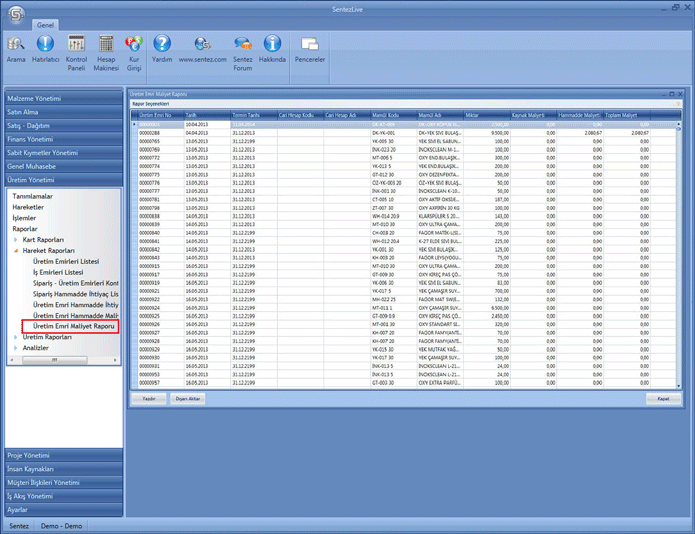Open Sipariş - Üretim Emirleri Kont report

[76, 283]
